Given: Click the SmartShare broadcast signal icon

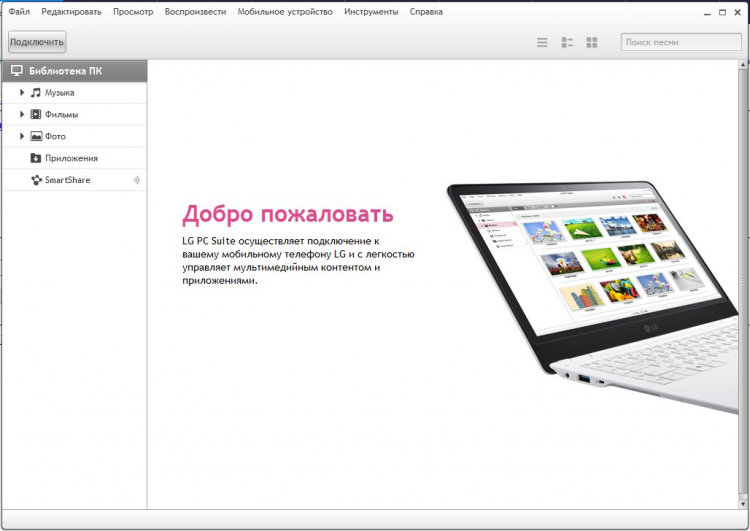Looking at the screenshot, I should pos(136,180).
